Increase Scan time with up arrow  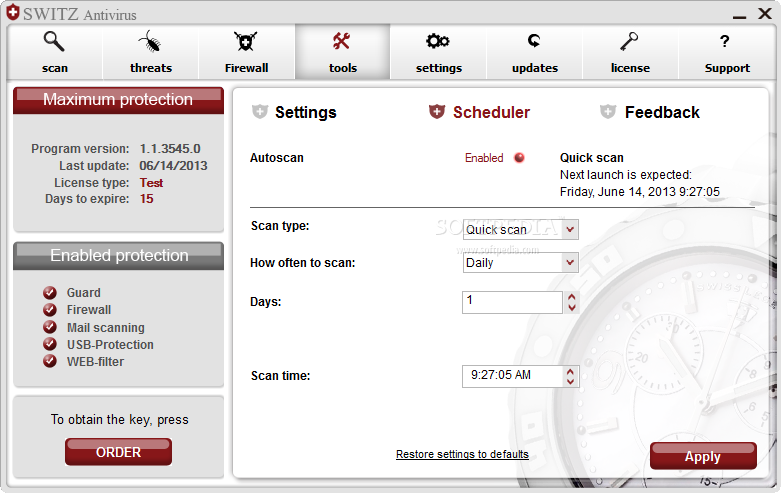pos(570,371)
